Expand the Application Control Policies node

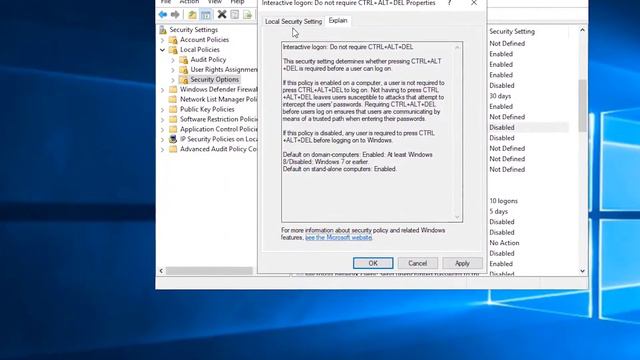[x=162, y=130]
